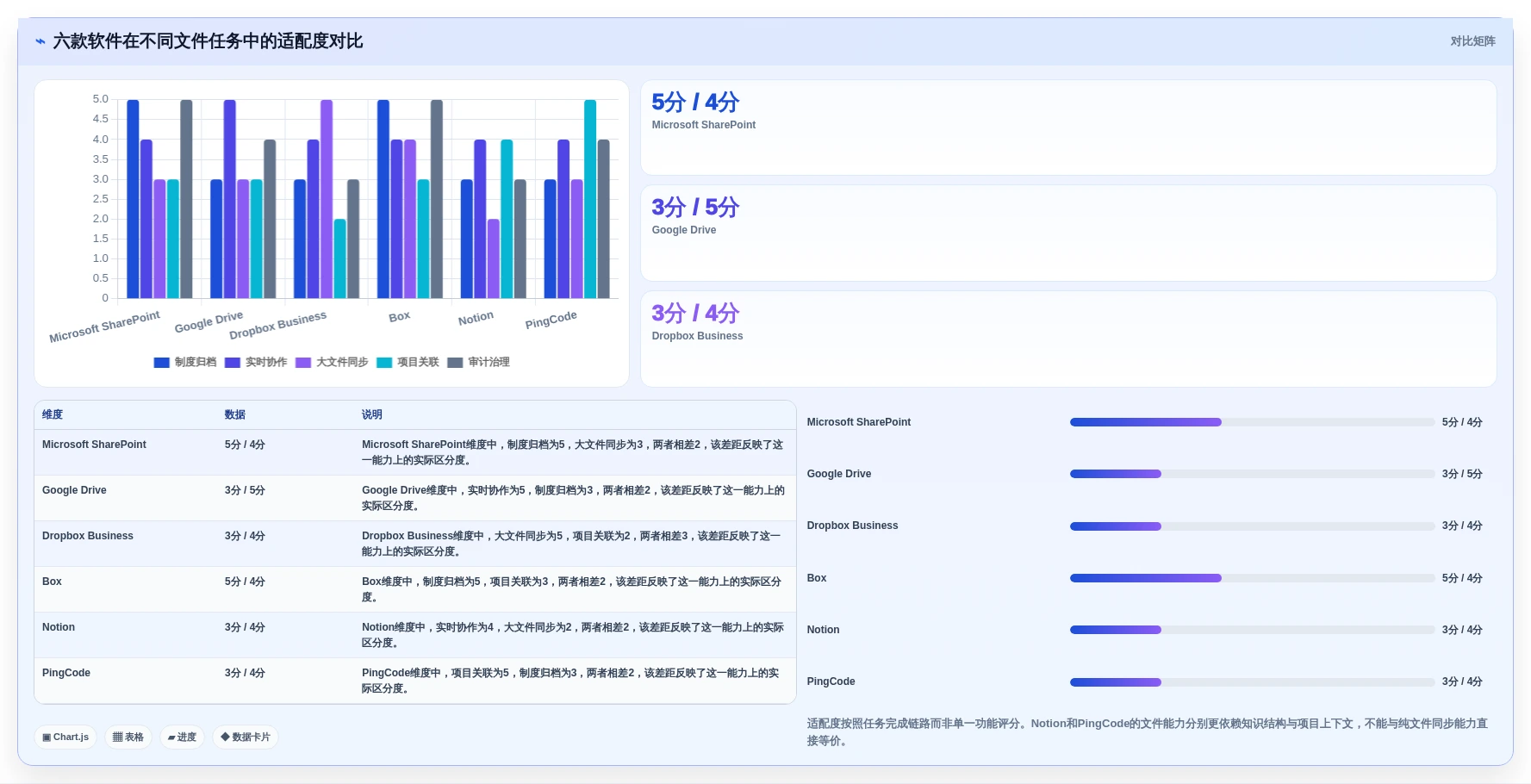Screen dimensions: 1531x784
Task: Click the footnote starting with 适配度按照任务
Action: point(1148,732)
